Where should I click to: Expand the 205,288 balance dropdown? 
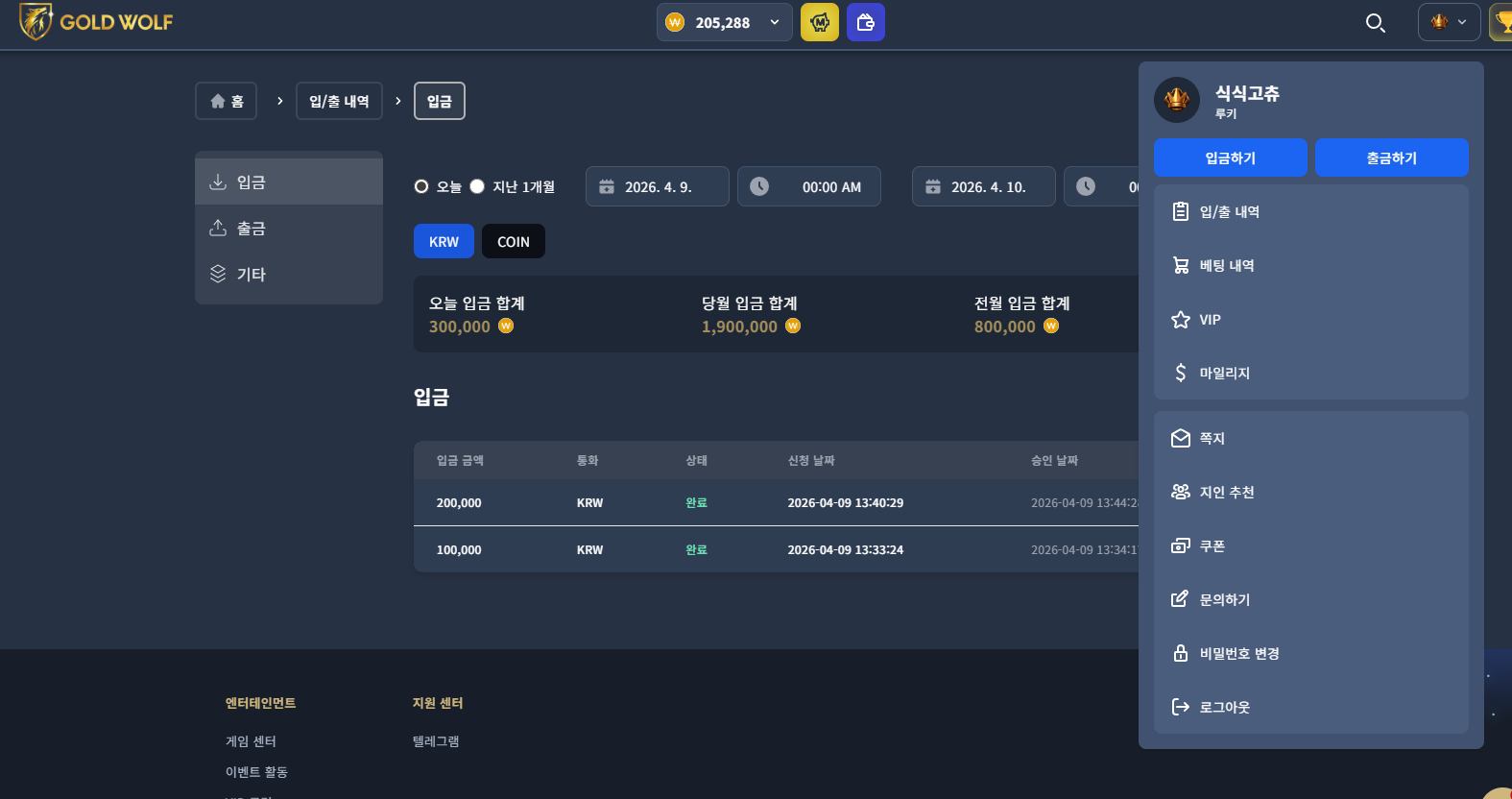point(725,22)
